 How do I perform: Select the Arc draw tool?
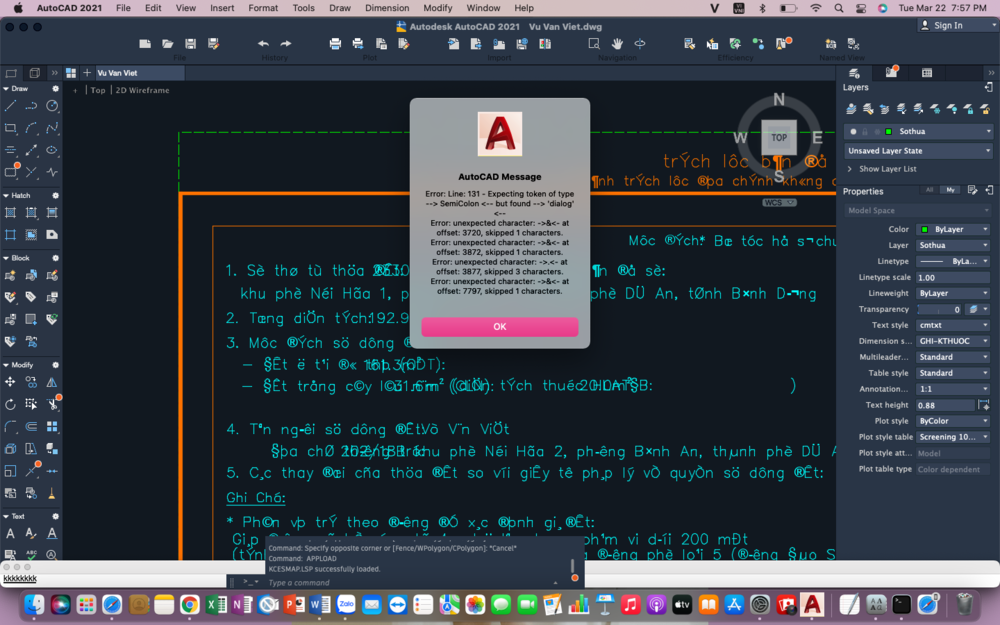pyautogui.click(x=31, y=128)
